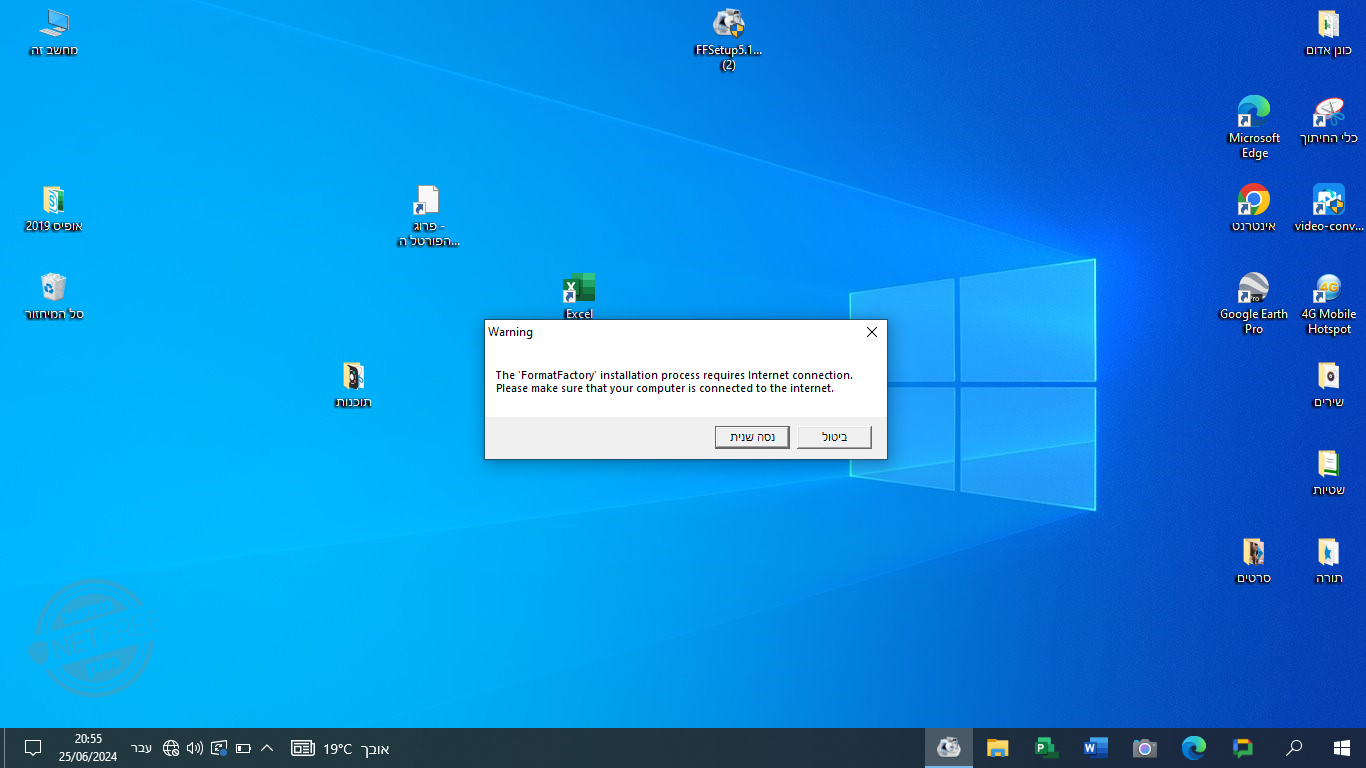Screen dimensions: 1366x768
Task: Select the תוכנות folder icon
Action: pyautogui.click(x=353, y=385)
